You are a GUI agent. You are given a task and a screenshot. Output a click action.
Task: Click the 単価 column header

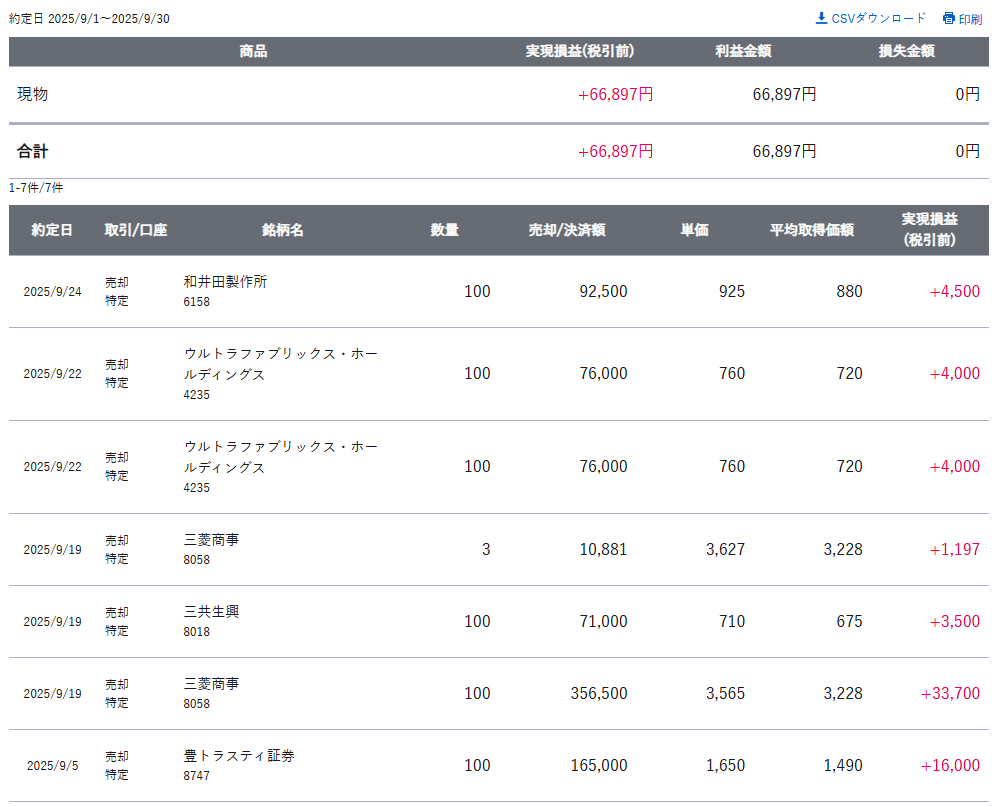[694, 230]
